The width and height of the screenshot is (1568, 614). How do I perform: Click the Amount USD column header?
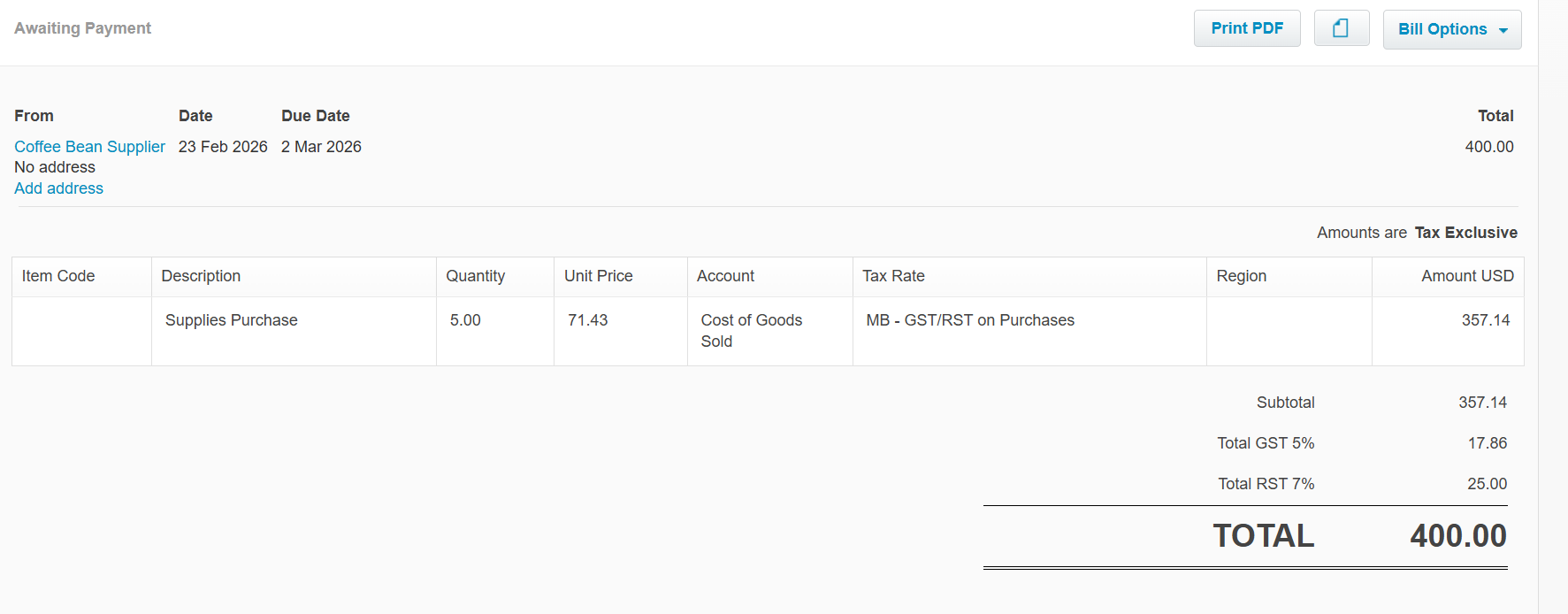pos(1467,276)
